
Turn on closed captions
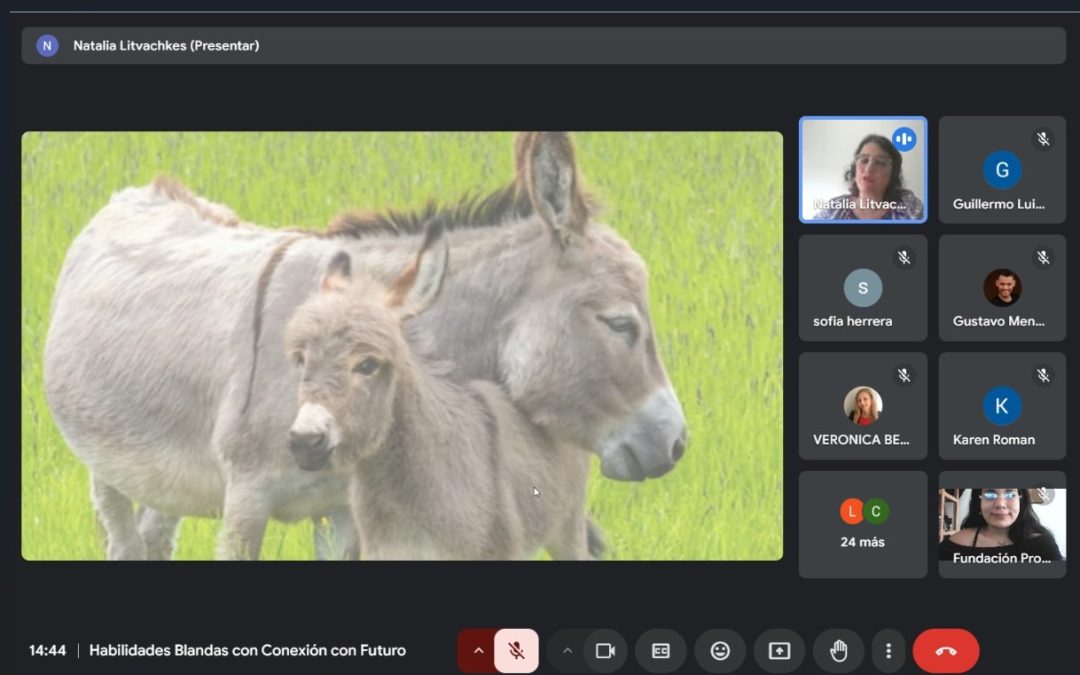[x=661, y=651]
